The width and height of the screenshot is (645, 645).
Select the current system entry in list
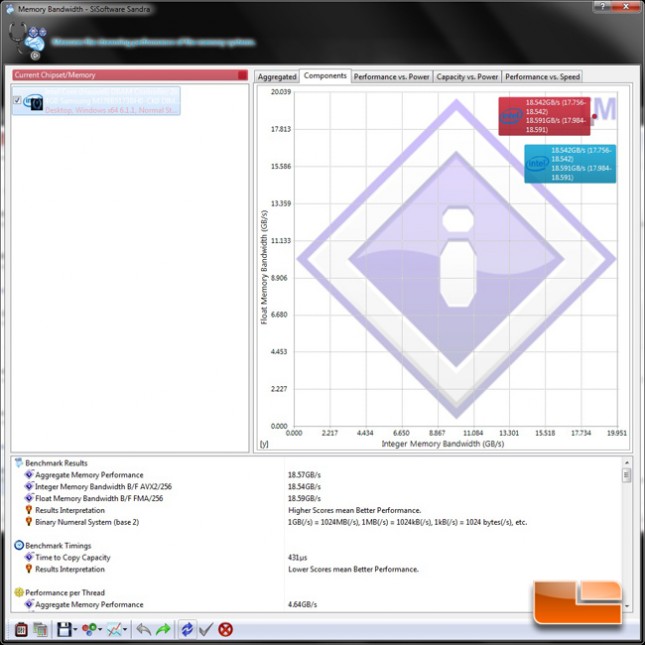[x=96, y=101]
